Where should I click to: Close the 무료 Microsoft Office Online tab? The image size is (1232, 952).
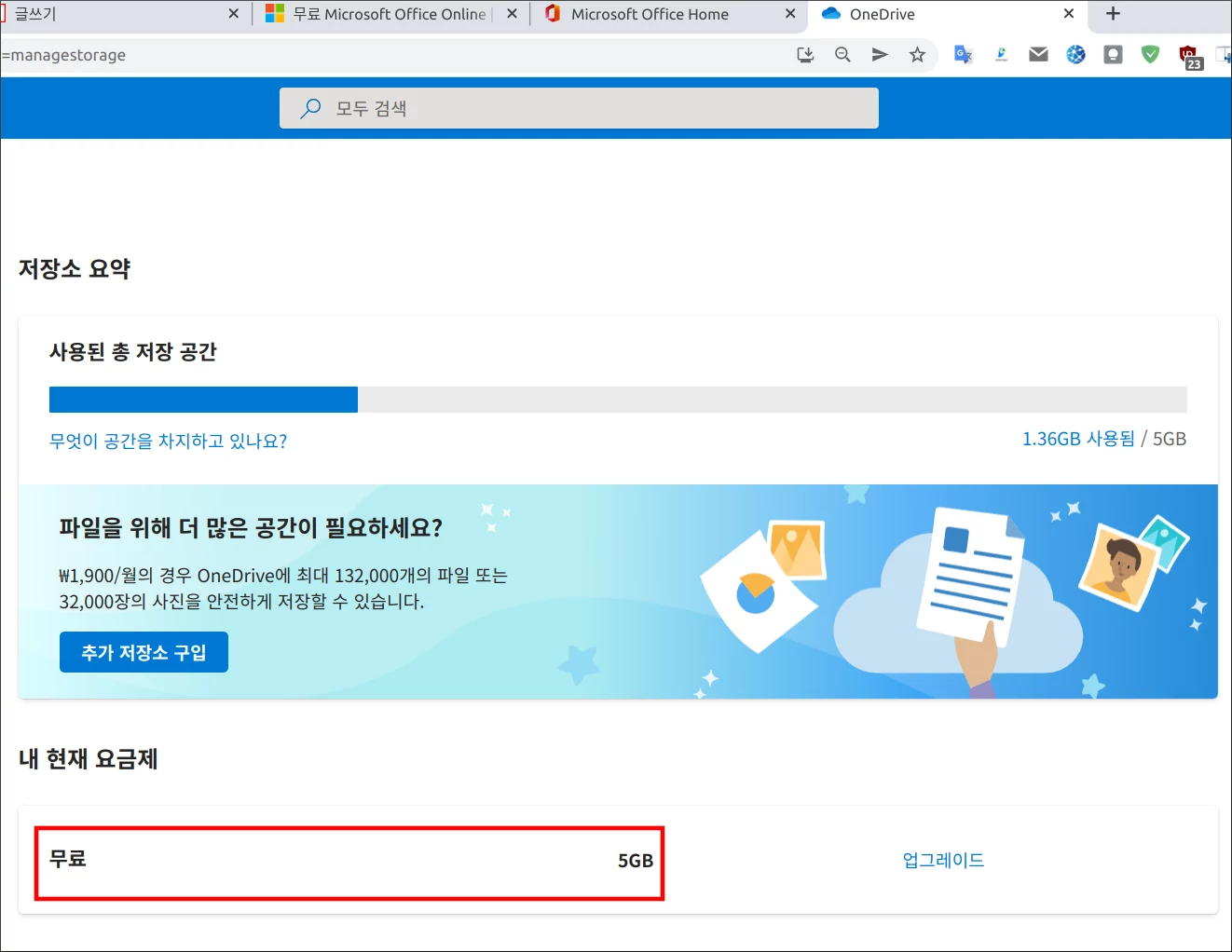click(x=512, y=14)
